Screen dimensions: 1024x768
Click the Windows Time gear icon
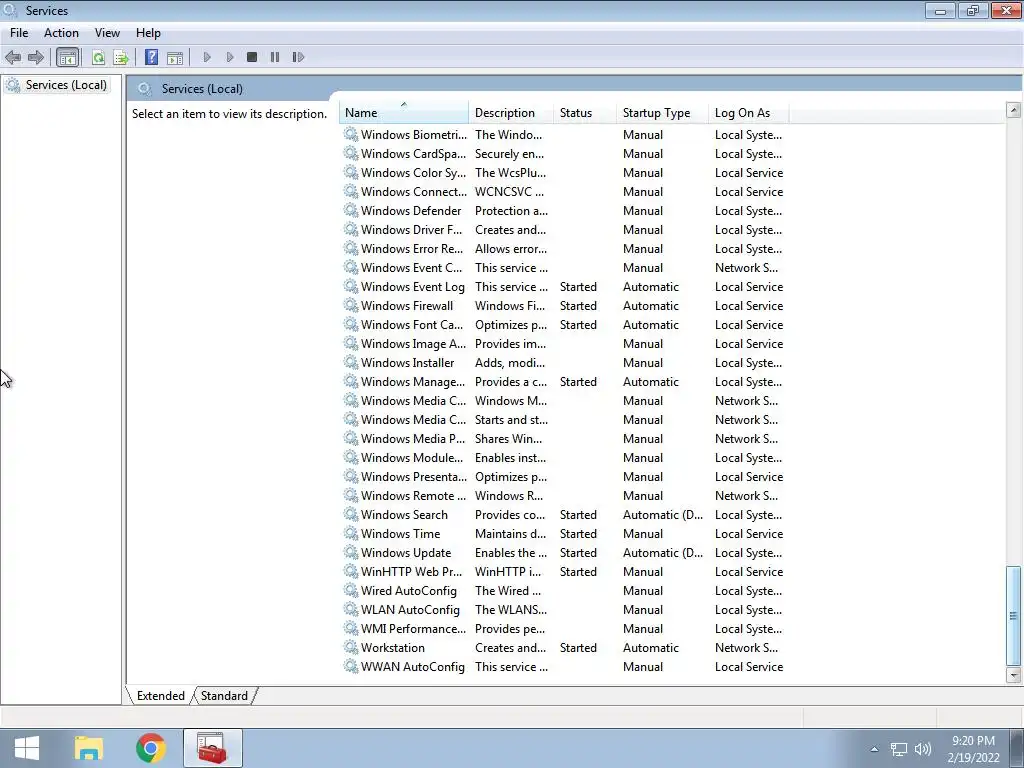[351, 533]
